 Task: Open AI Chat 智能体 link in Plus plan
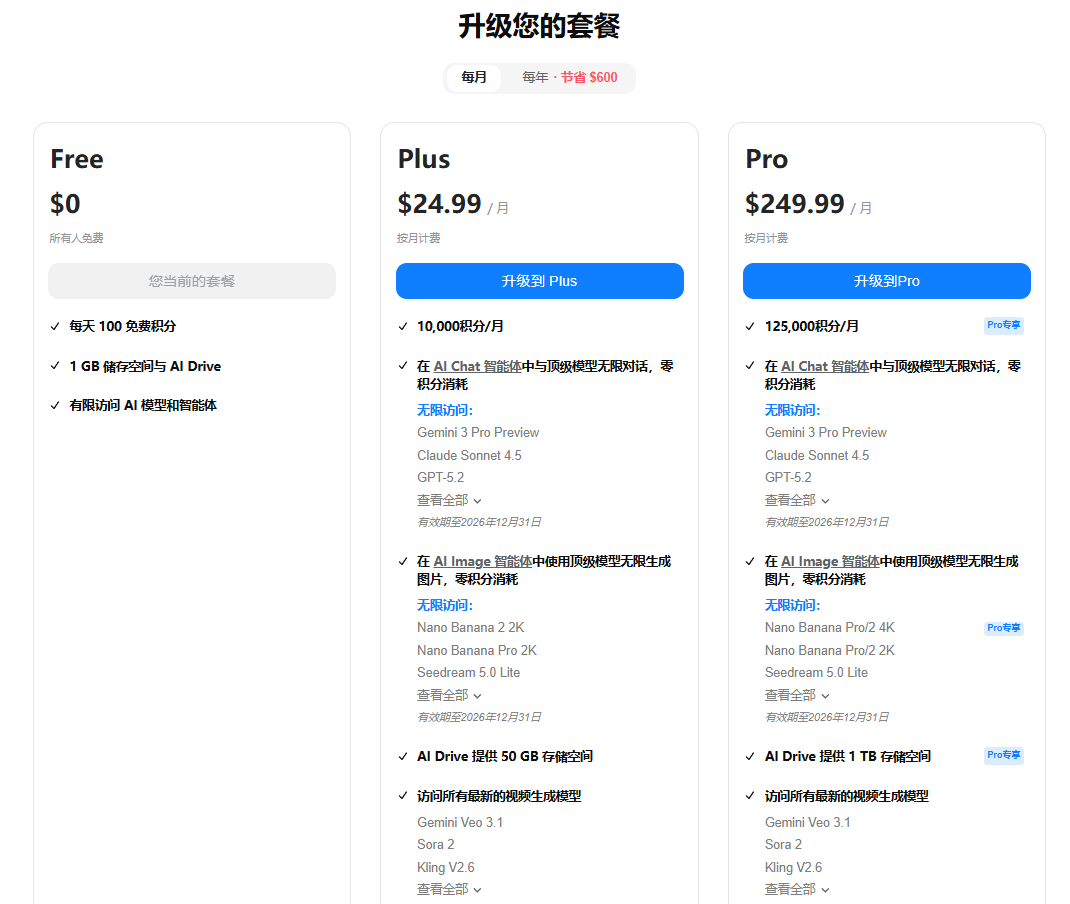pyautogui.click(x=477, y=367)
